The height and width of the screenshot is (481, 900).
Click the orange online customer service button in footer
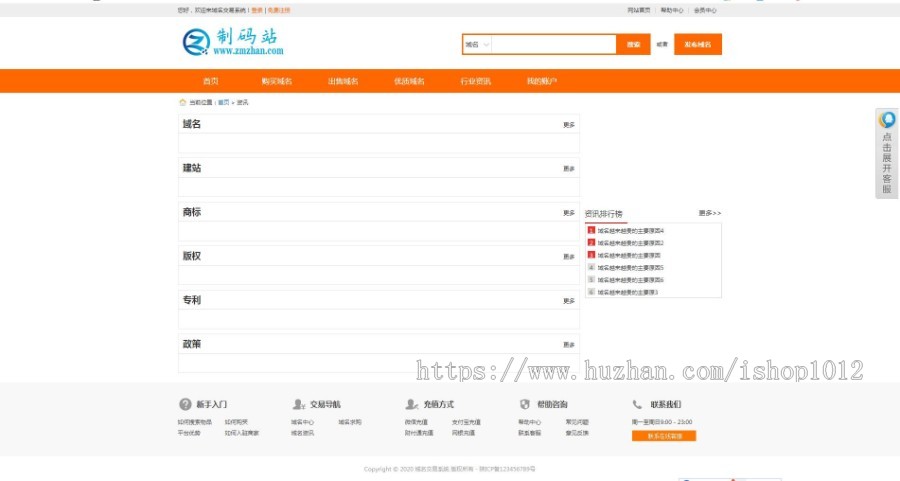[x=663, y=436]
